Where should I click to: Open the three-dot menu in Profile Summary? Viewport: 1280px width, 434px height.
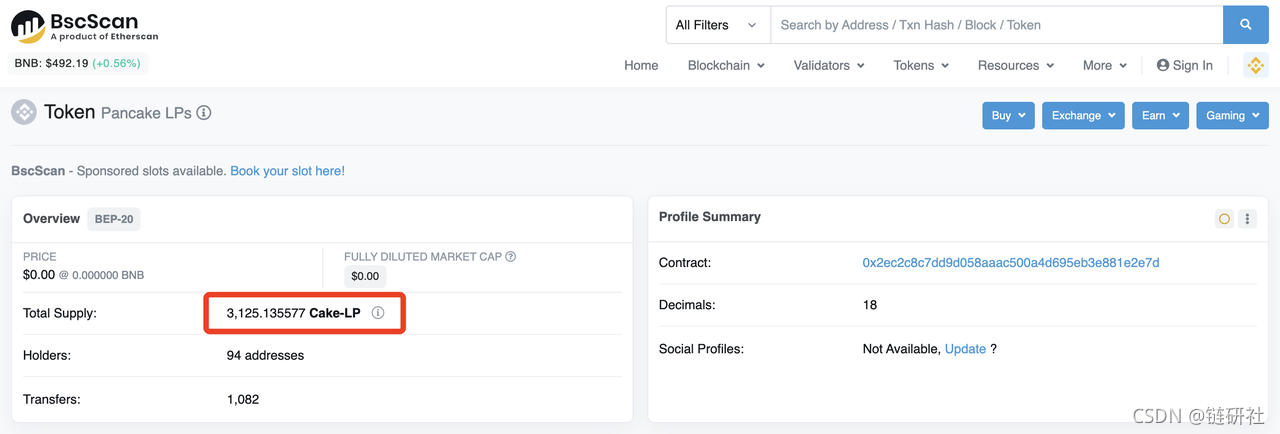(1247, 218)
